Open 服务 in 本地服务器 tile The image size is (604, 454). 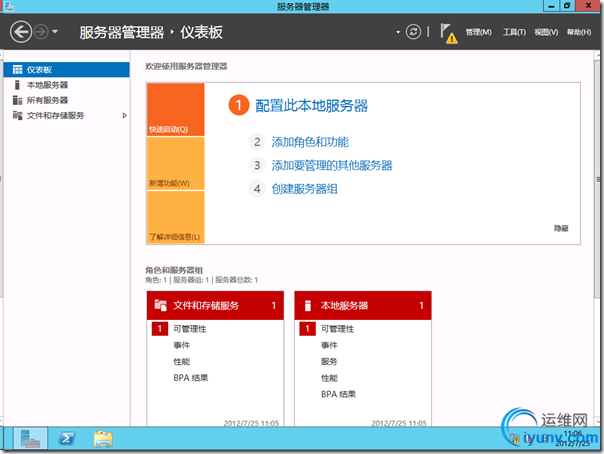(x=329, y=362)
